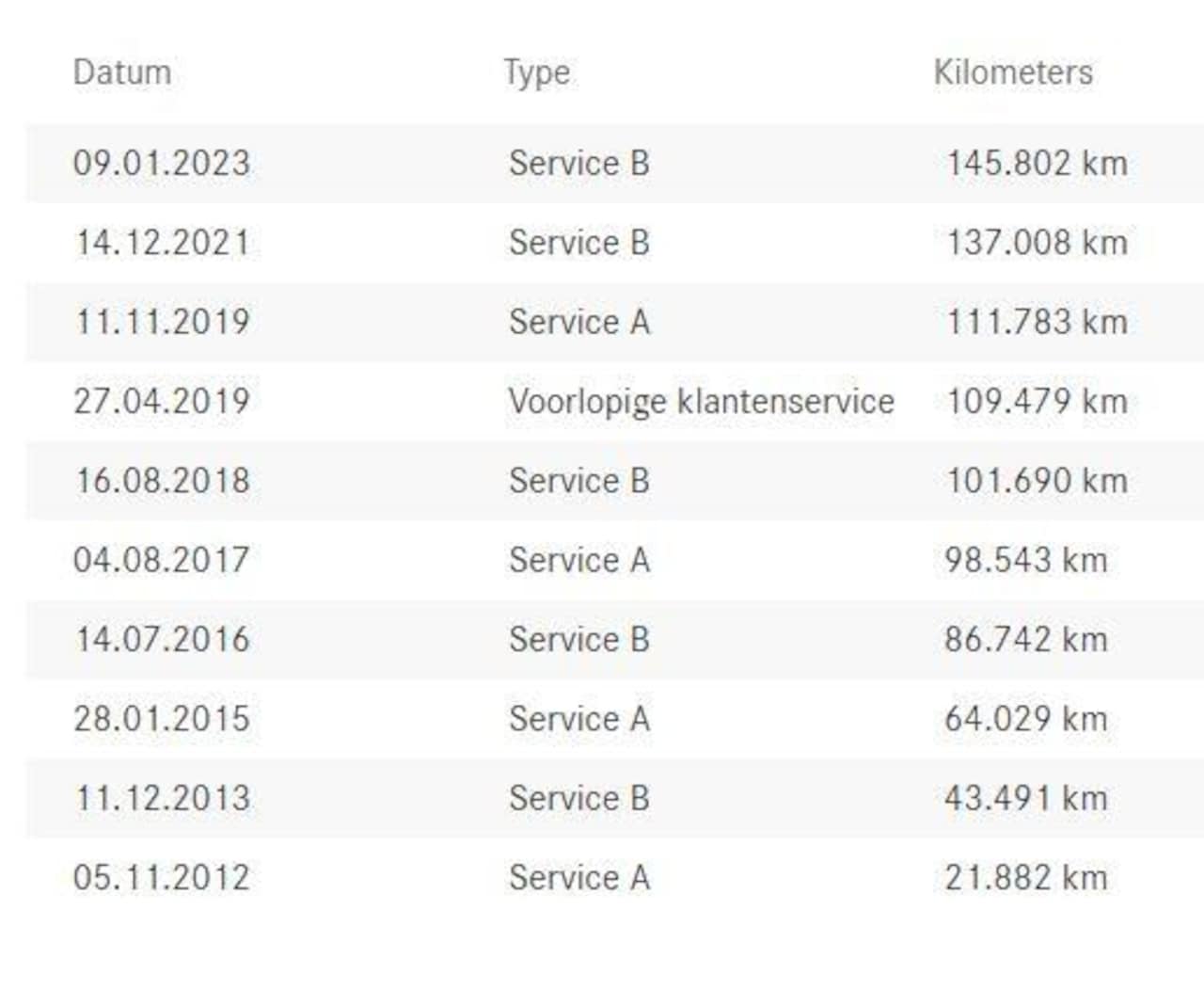Screen dimensions: 1204x990
Task: Select the 86.742 km mileage cell
Action: pyautogui.click(x=1025, y=640)
